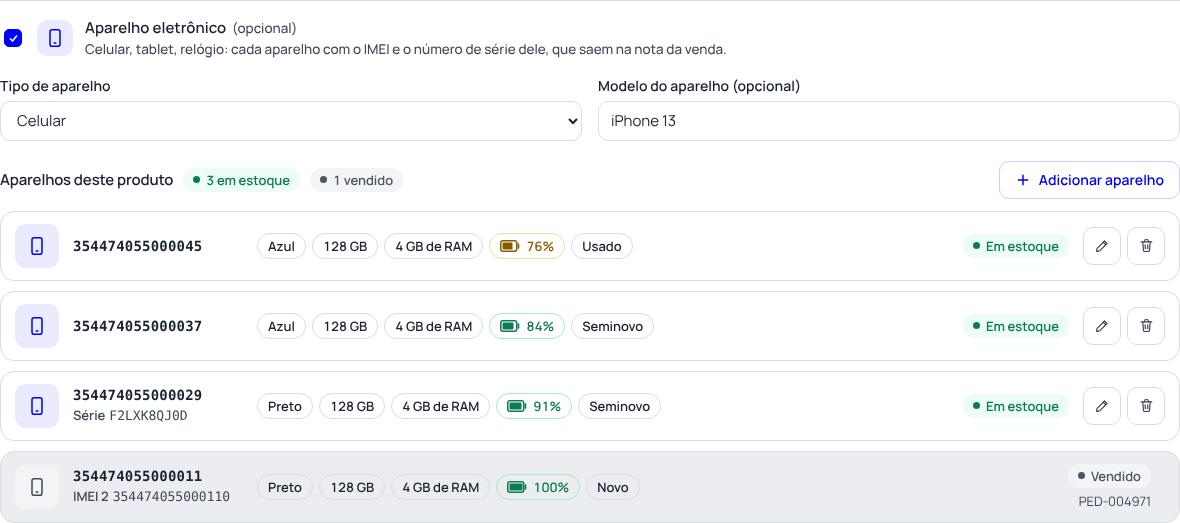1180x523 pixels.
Task: Click phone icon of device 354474055000045
Action: pos(37,246)
